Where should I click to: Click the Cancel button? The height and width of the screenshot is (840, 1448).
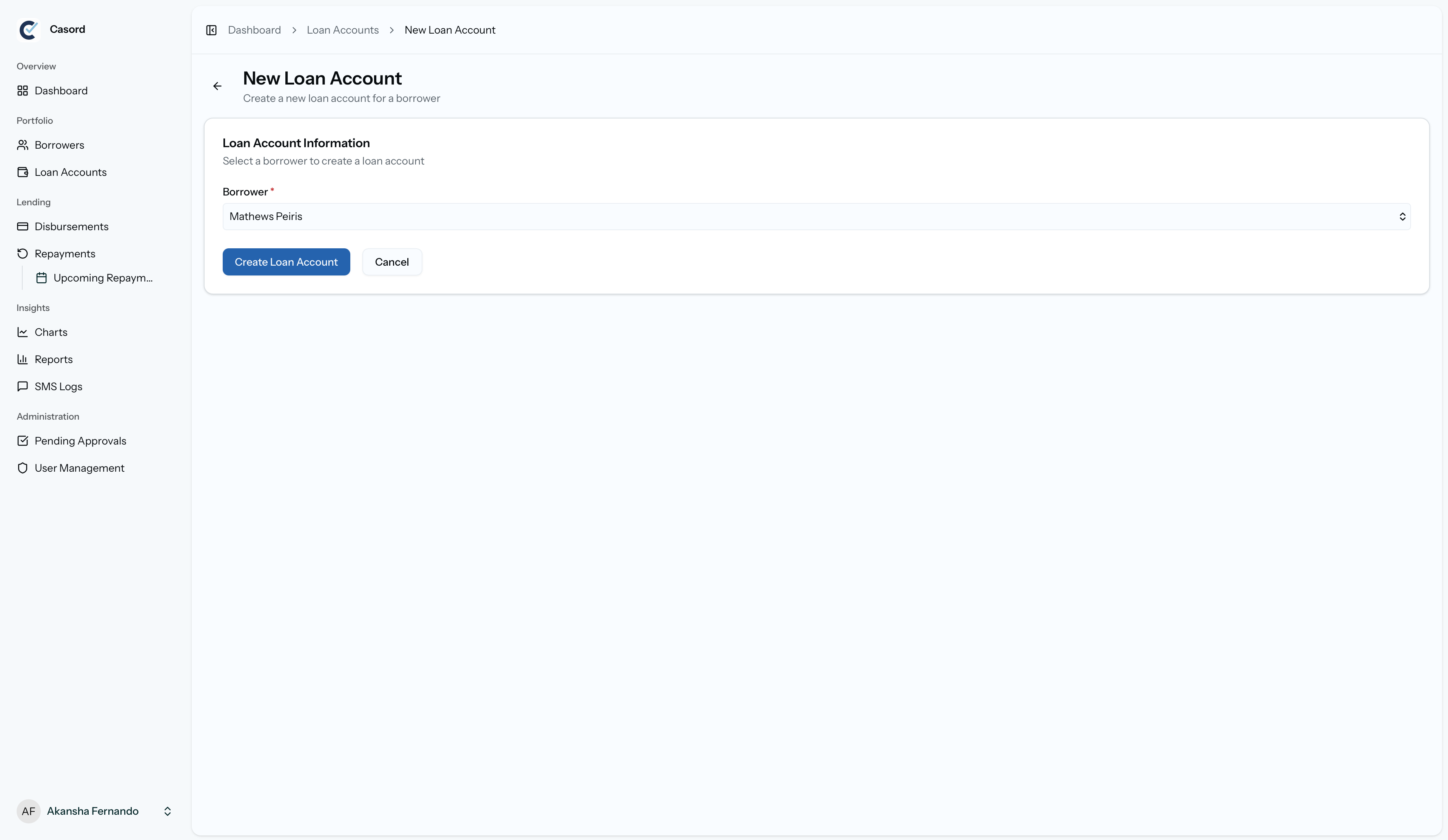coord(392,262)
